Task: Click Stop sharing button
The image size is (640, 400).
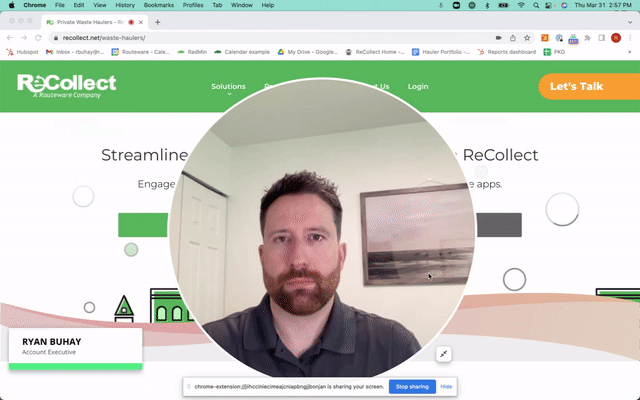Action: [x=412, y=387]
